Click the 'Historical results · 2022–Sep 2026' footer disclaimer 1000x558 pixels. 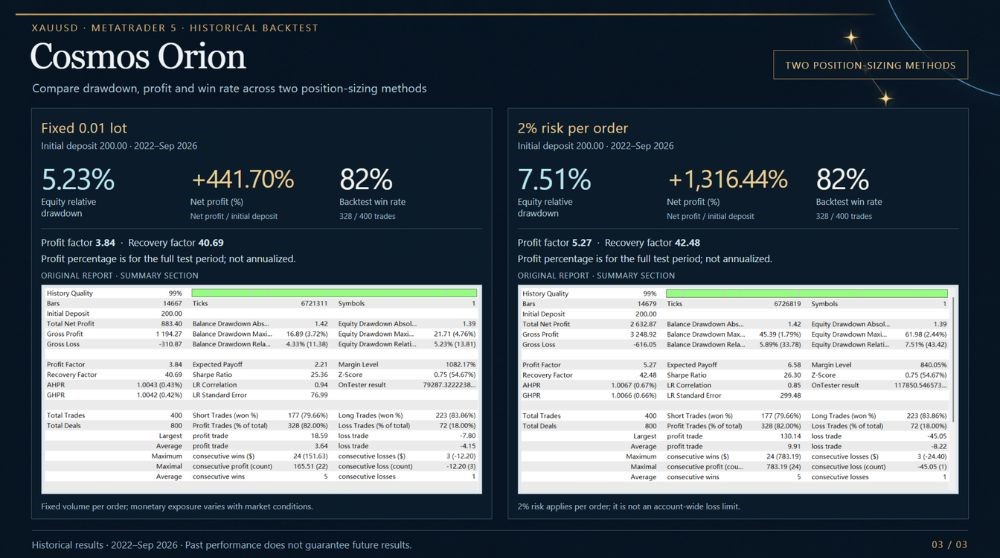point(221,545)
